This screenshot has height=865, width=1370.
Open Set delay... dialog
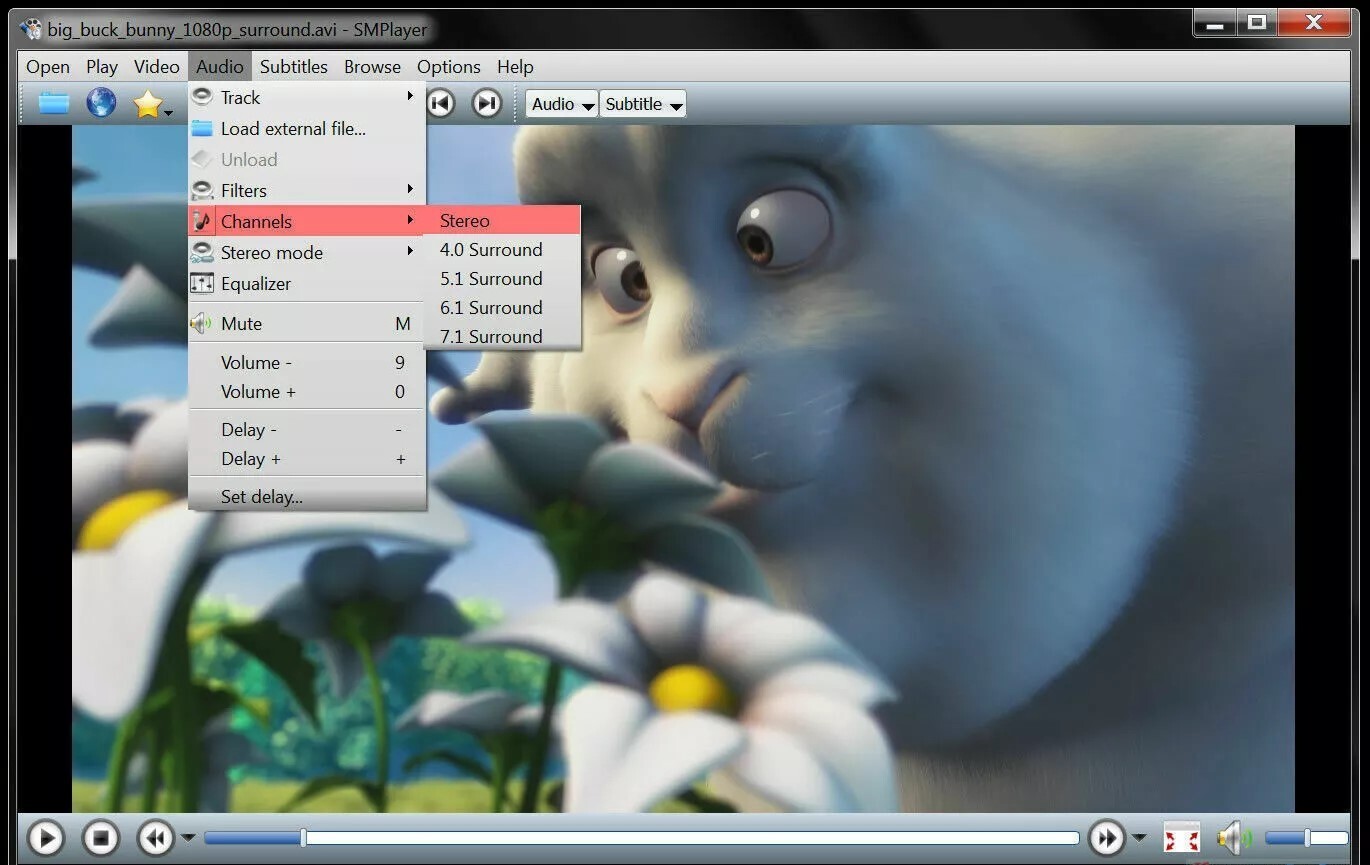coord(307,496)
